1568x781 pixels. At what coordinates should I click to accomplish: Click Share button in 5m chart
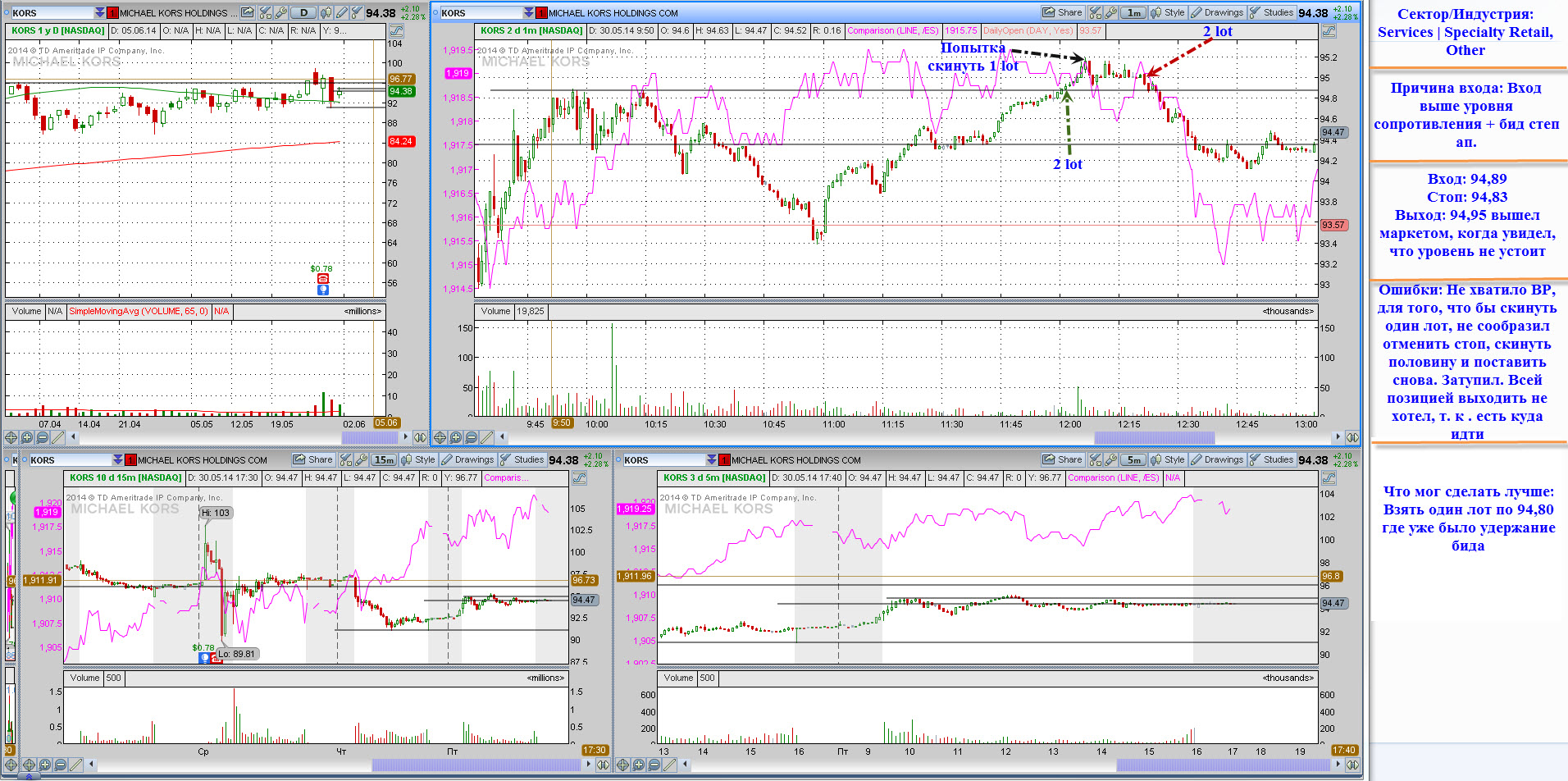(x=1062, y=459)
